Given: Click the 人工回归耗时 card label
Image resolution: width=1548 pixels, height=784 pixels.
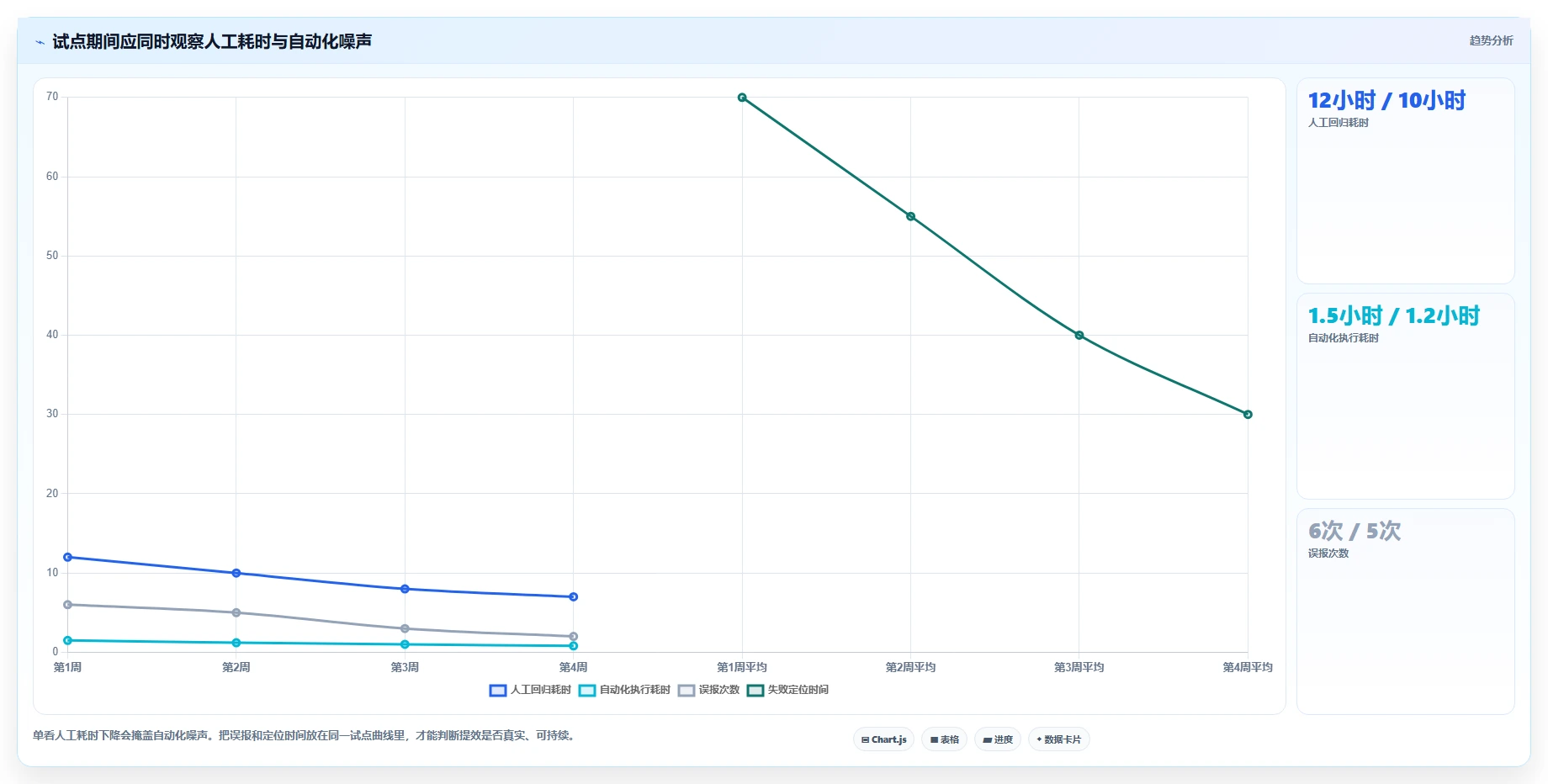Looking at the screenshot, I should 1338,123.
